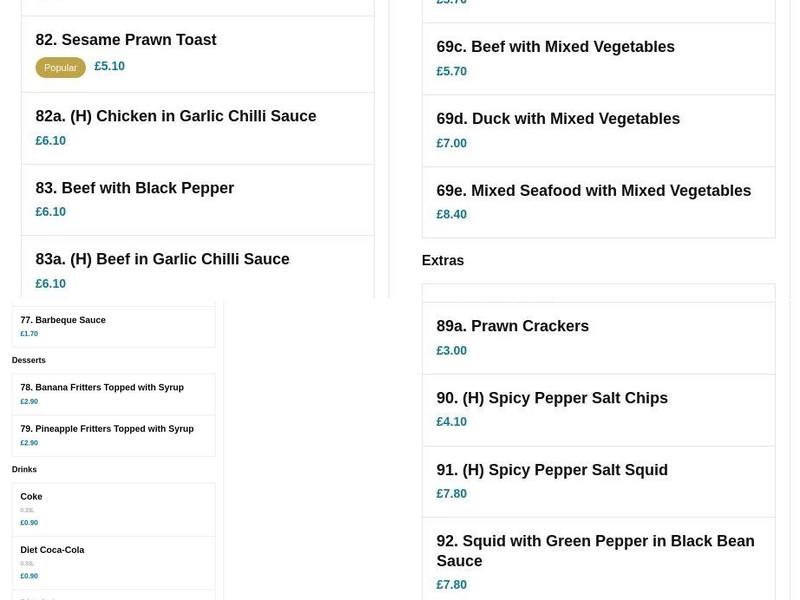Select the Sesame Prawn Toast menu item
The height and width of the screenshot is (600, 800).
coord(125,40)
